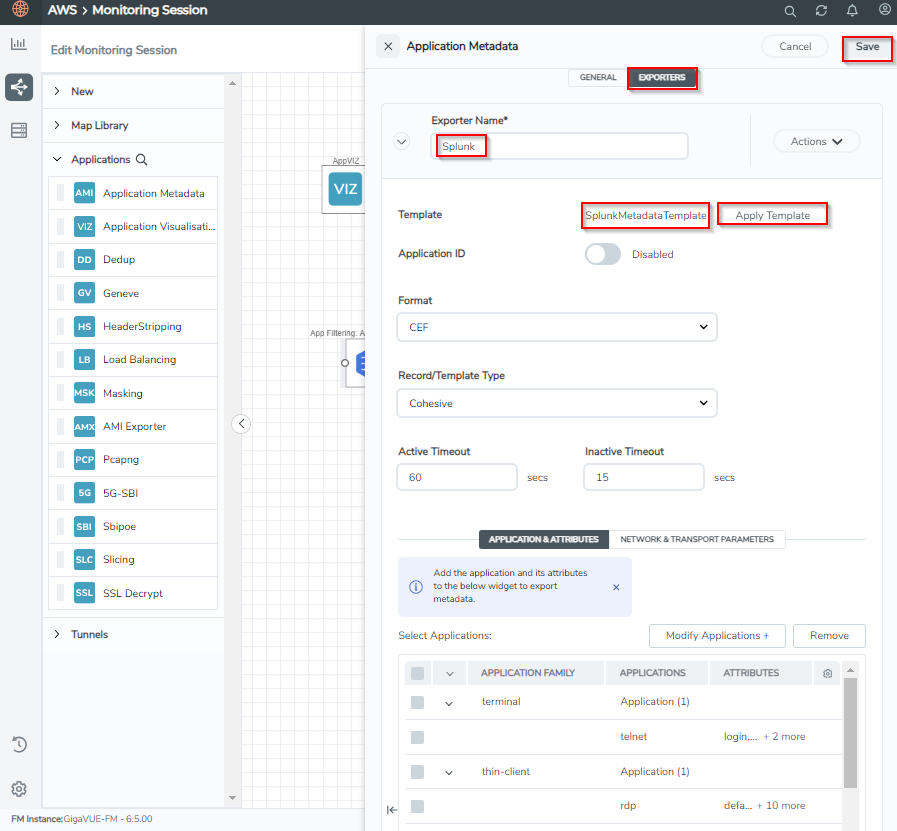
Task: Close the Application Metadata panel
Action: pos(388,46)
